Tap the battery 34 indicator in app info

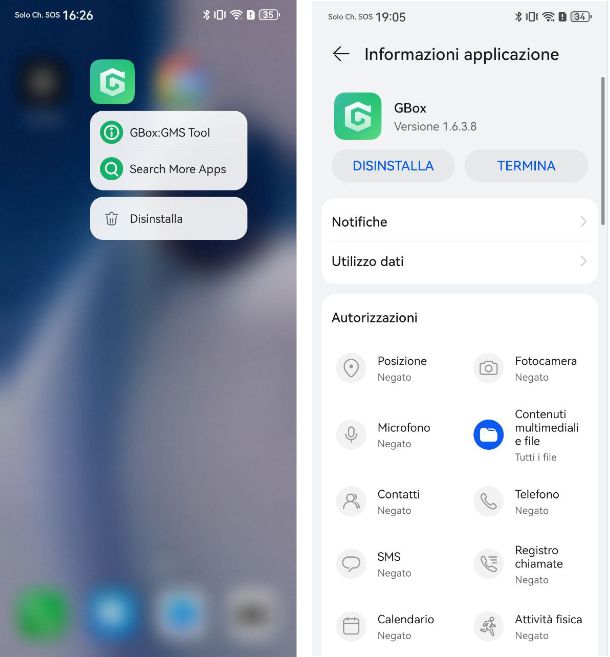point(581,16)
